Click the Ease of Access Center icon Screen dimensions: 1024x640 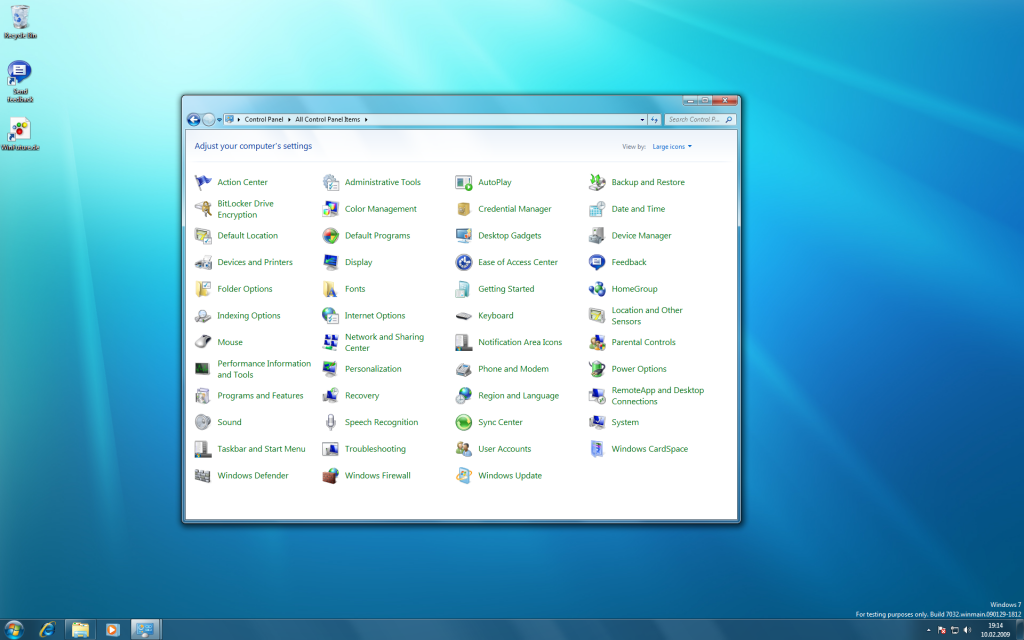click(x=464, y=263)
